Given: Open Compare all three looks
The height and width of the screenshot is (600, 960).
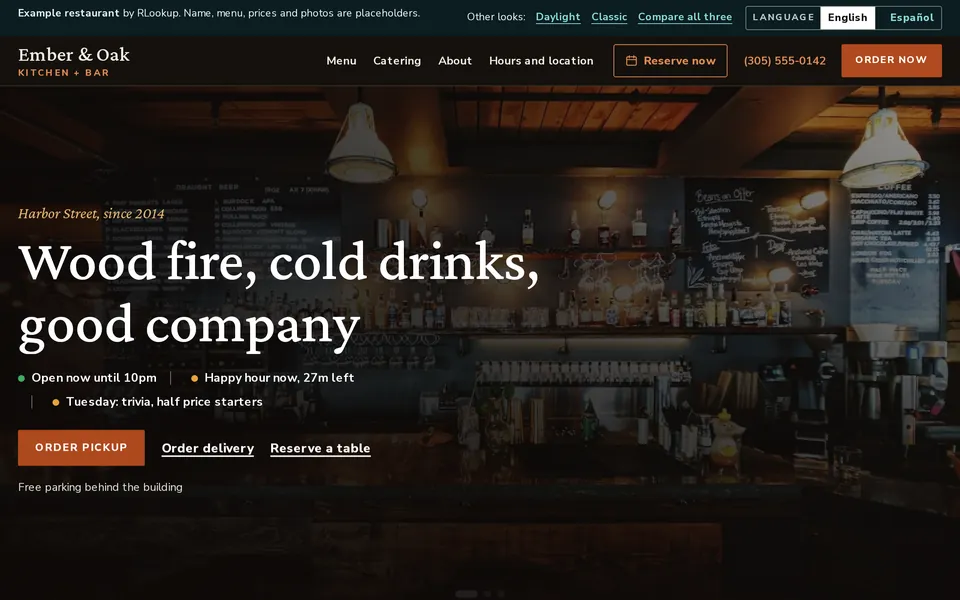Looking at the screenshot, I should (x=684, y=17).
